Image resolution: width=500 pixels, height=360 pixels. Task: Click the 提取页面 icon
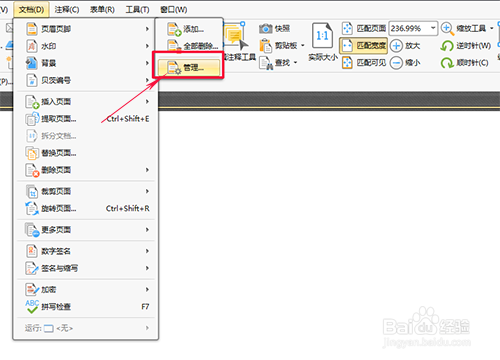[32, 119]
